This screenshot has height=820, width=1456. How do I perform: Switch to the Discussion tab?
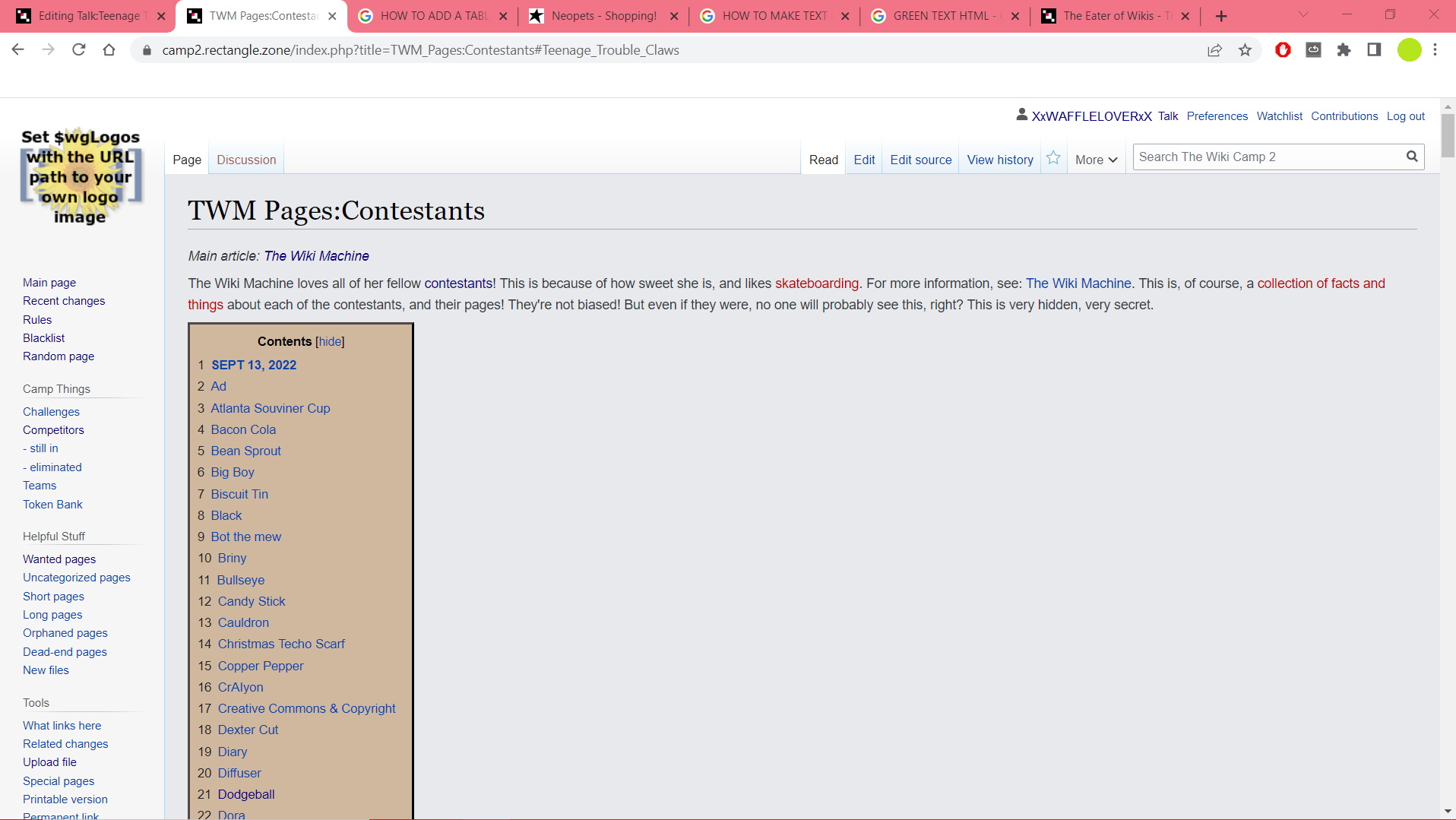pos(246,160)
